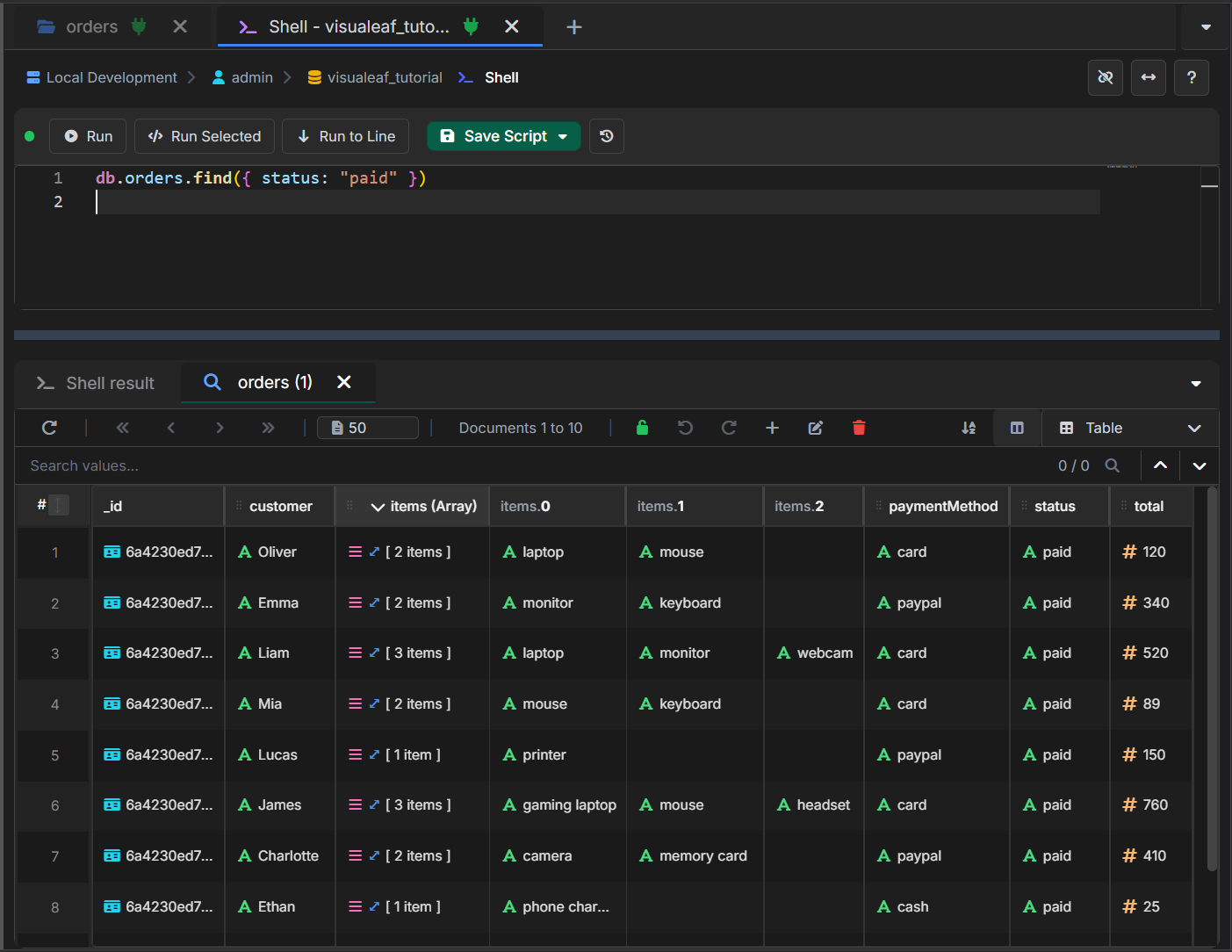Click vertical scrollbar of results table
The height and width of the screenshot is (952, 1232).
1213,679
